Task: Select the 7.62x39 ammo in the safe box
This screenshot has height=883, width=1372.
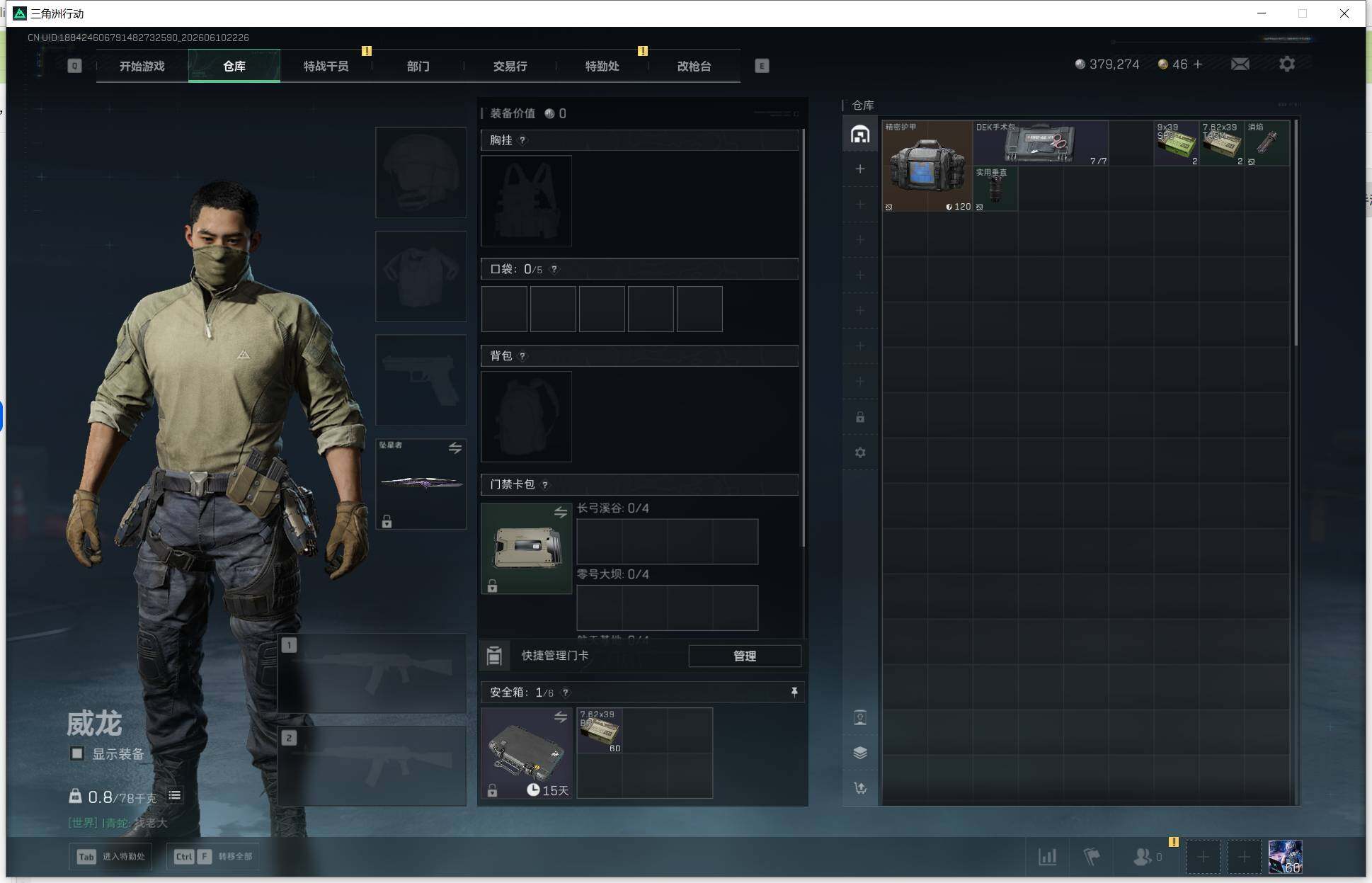Action: tap(600, 730)
